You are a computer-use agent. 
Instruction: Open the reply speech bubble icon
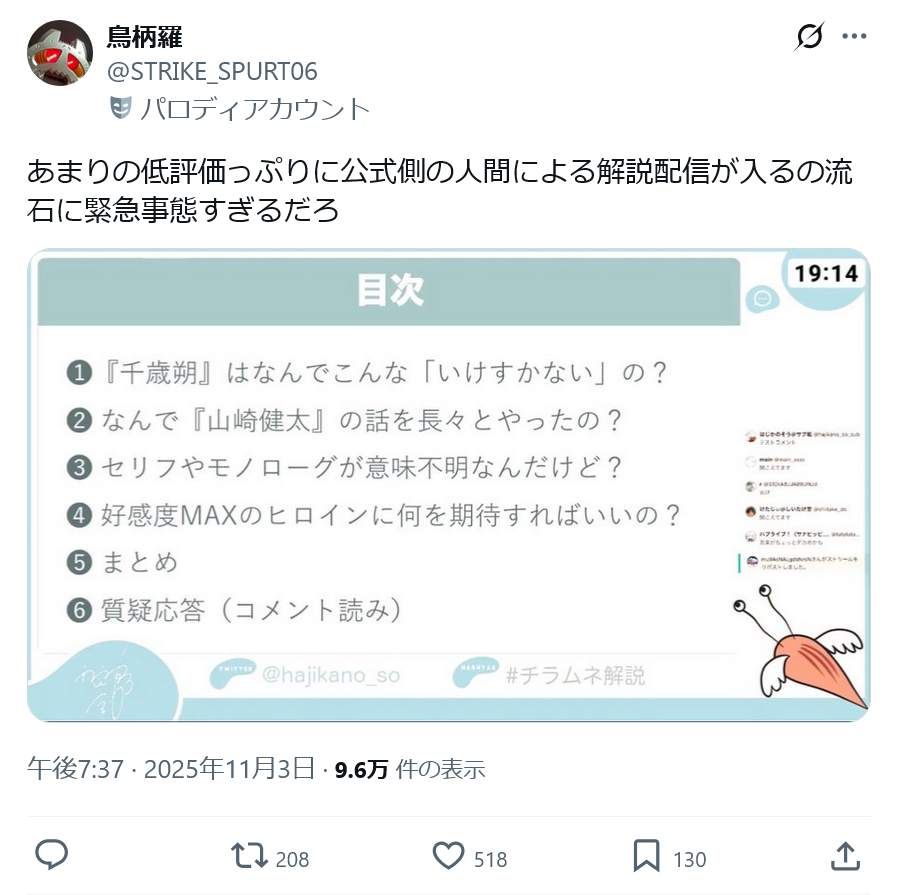click(x=51, y=855)
